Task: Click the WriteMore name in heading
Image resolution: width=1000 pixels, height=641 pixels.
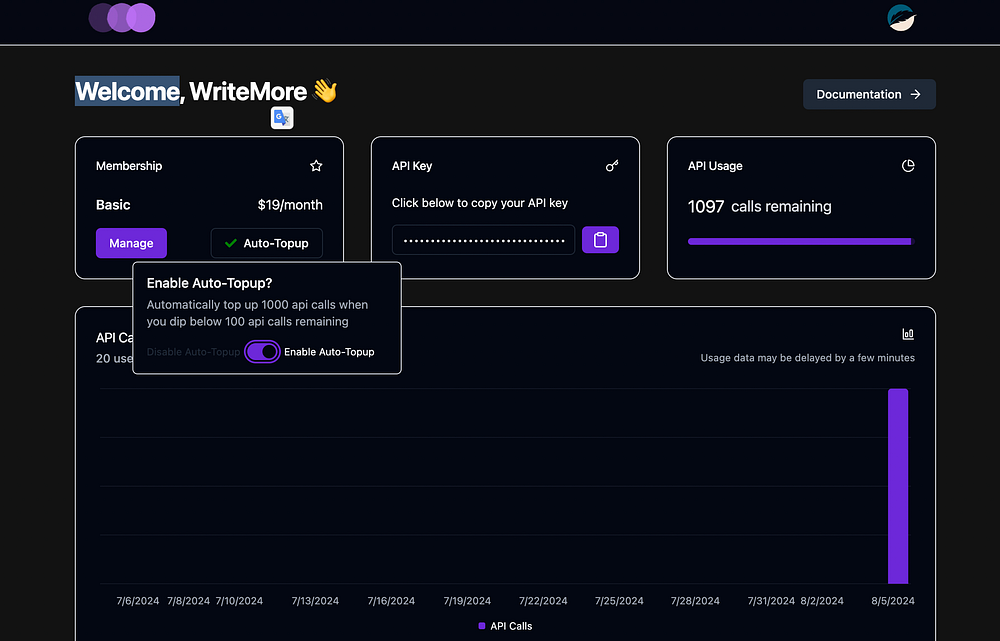Action: tap(248, 91)
